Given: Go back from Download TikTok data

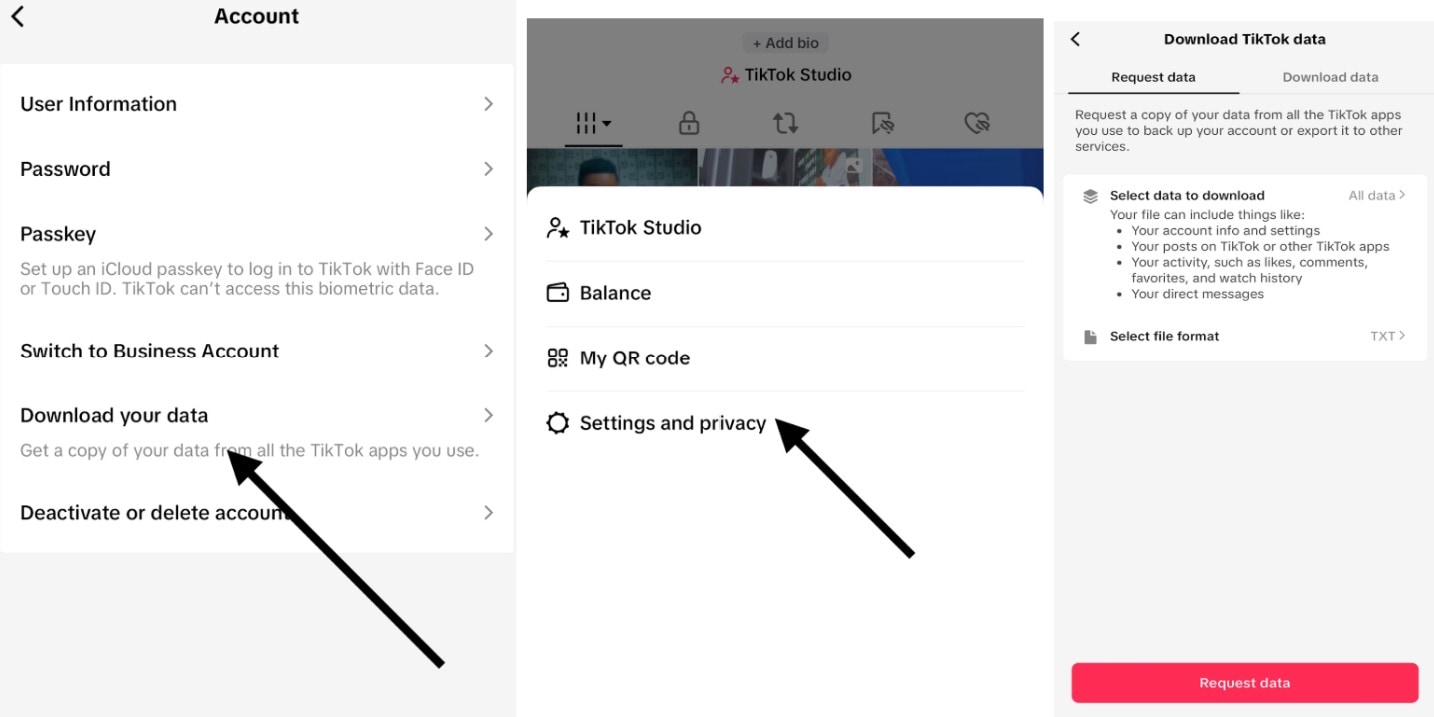Looking at the screenshot, I should tap(1076, 39).
